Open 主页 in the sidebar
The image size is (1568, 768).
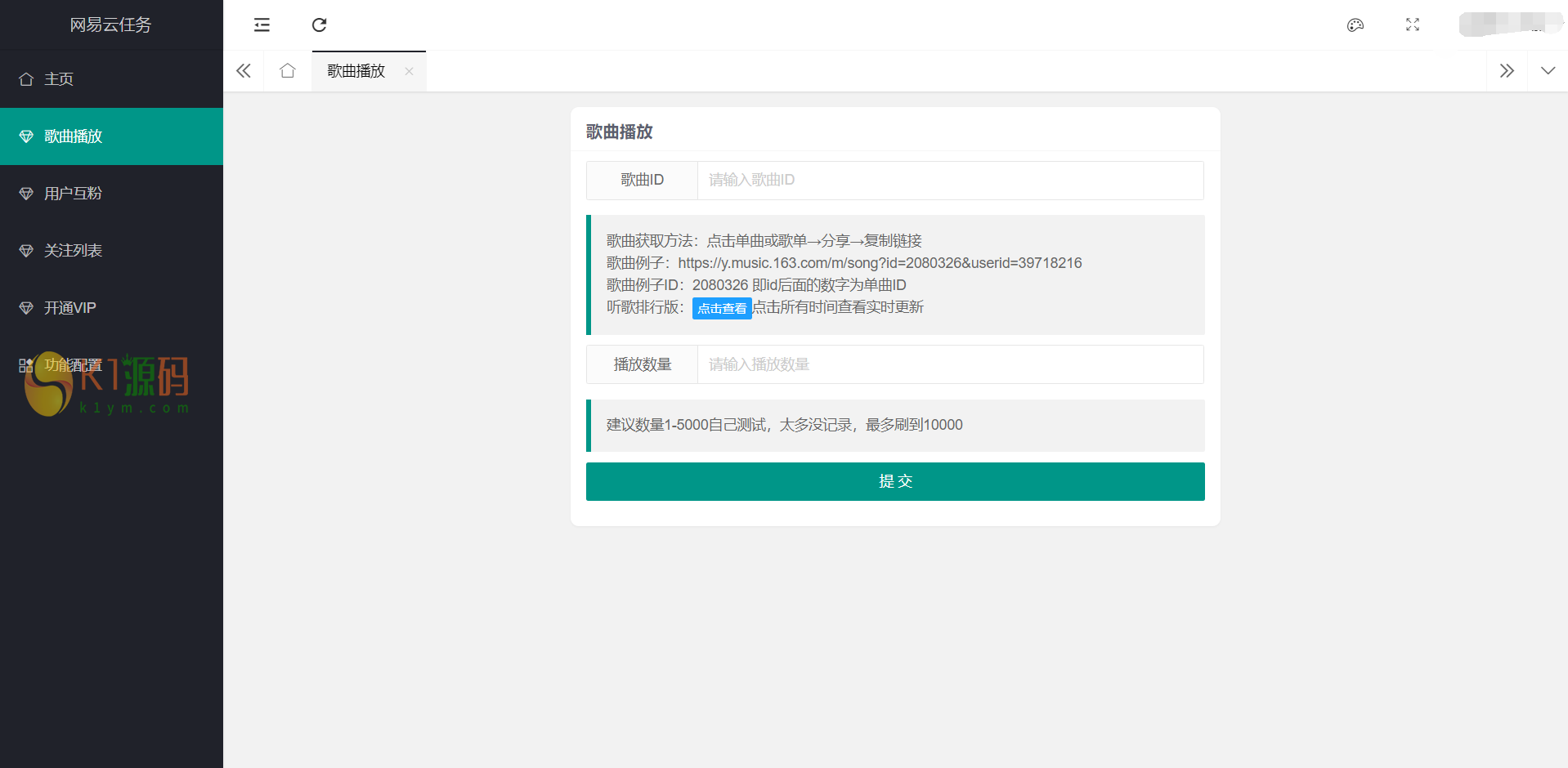click(59, 79)
